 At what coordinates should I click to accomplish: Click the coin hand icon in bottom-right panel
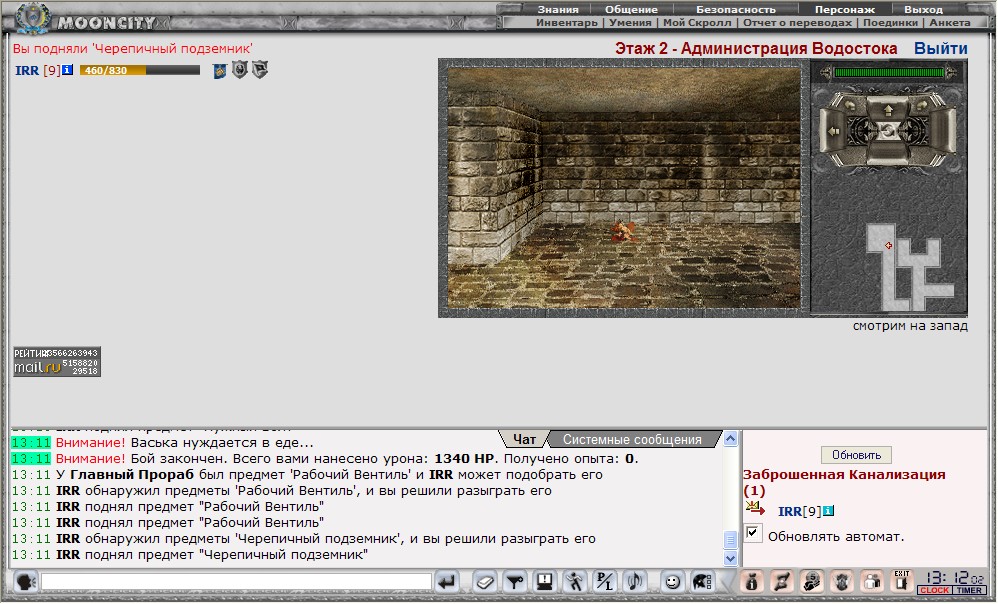(812, 582)
